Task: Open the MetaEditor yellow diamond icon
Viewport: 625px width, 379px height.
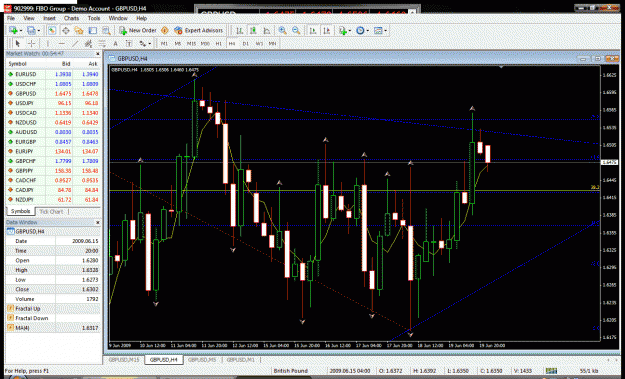Action: (165, 30)
